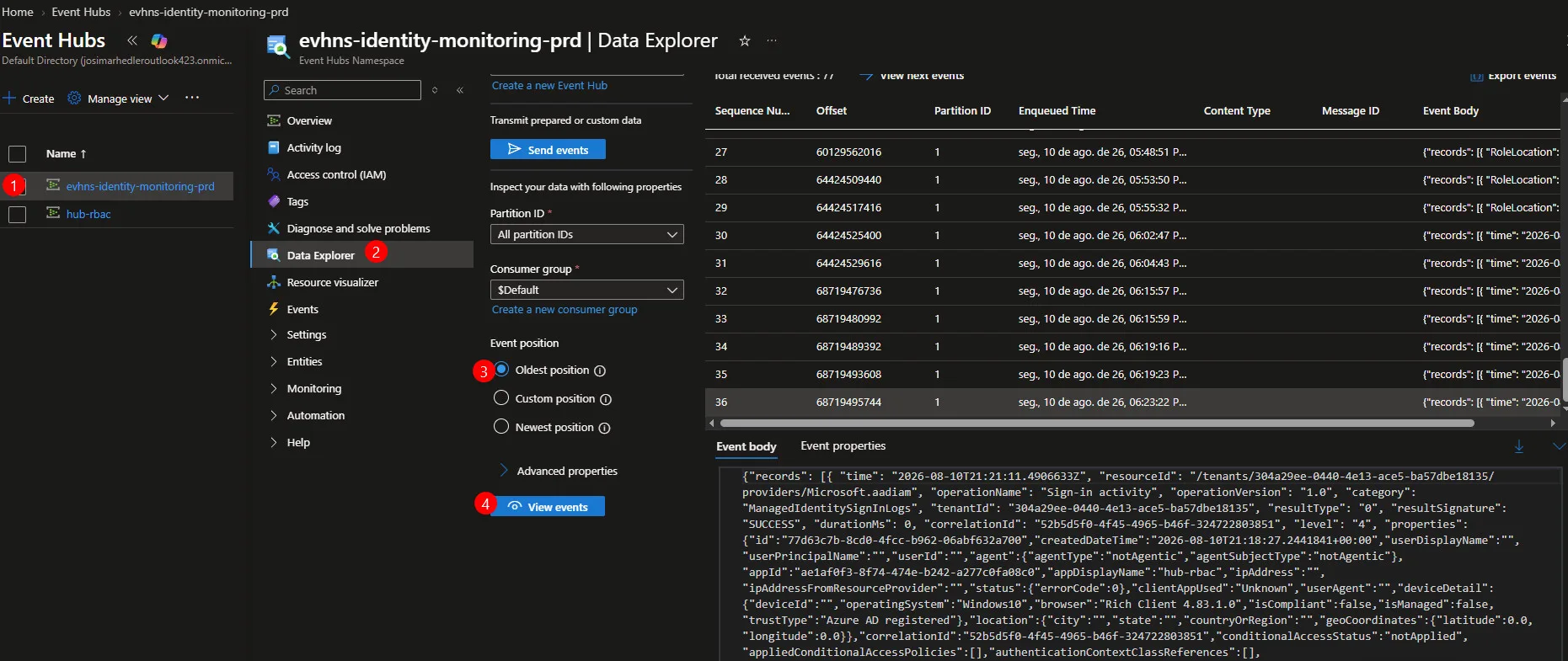Tick the hub-rbac row checkbox
The image size is (1568, 661).
(17, 215)
